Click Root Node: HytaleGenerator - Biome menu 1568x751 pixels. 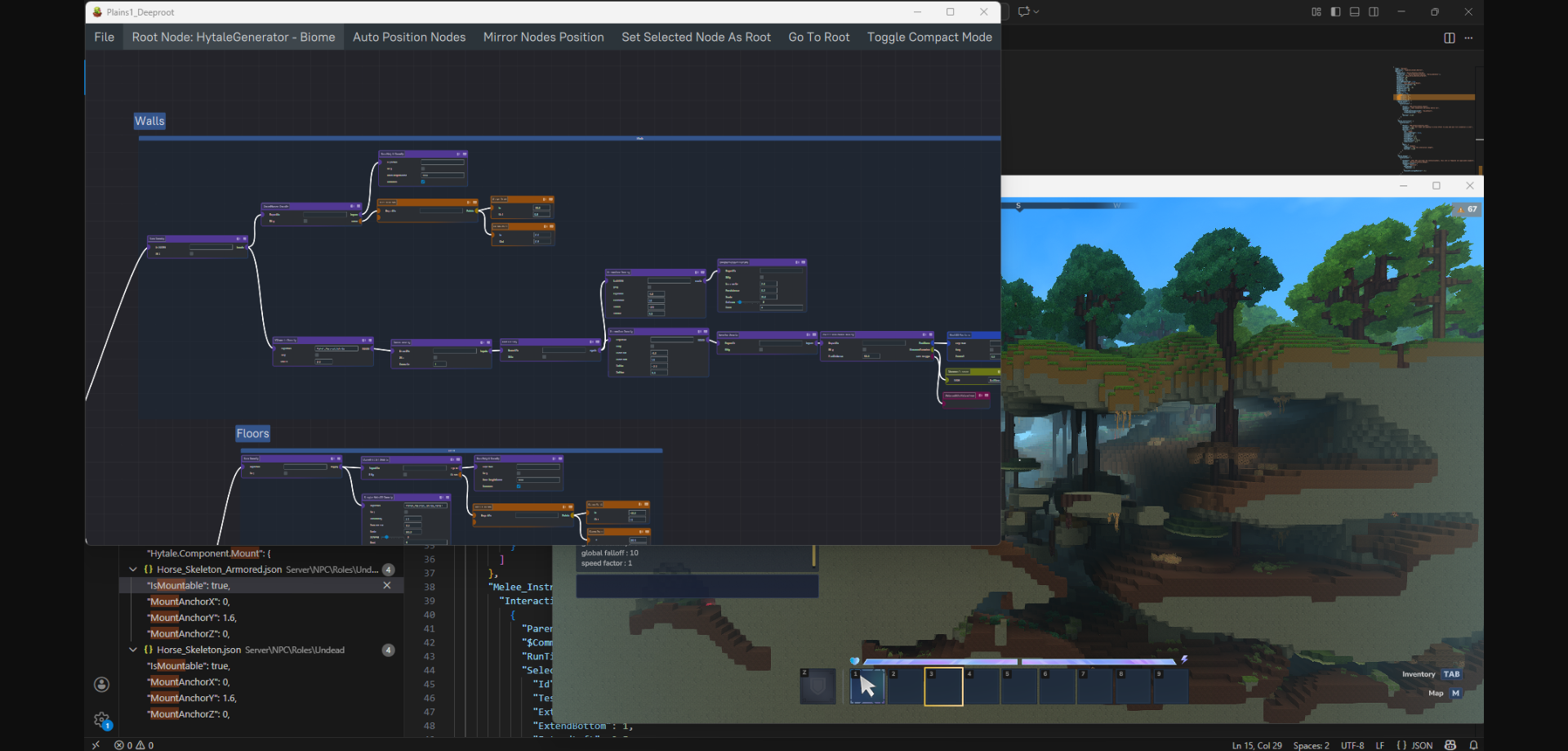[234, 37]
